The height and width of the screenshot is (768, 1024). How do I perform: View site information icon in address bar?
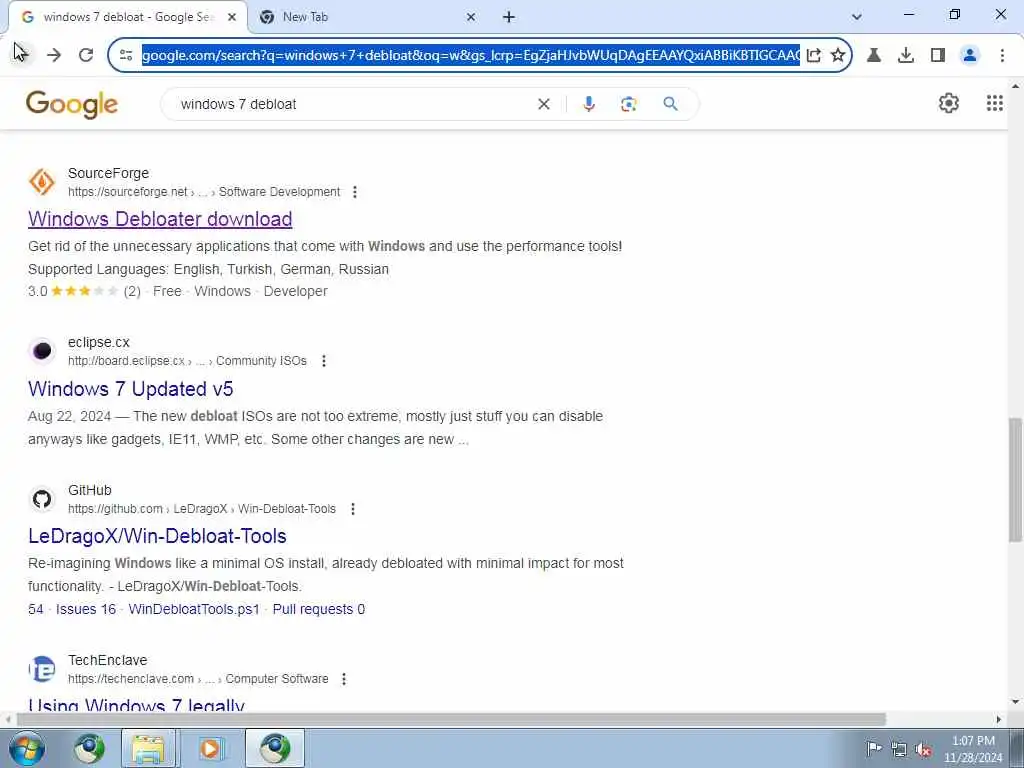126,55
